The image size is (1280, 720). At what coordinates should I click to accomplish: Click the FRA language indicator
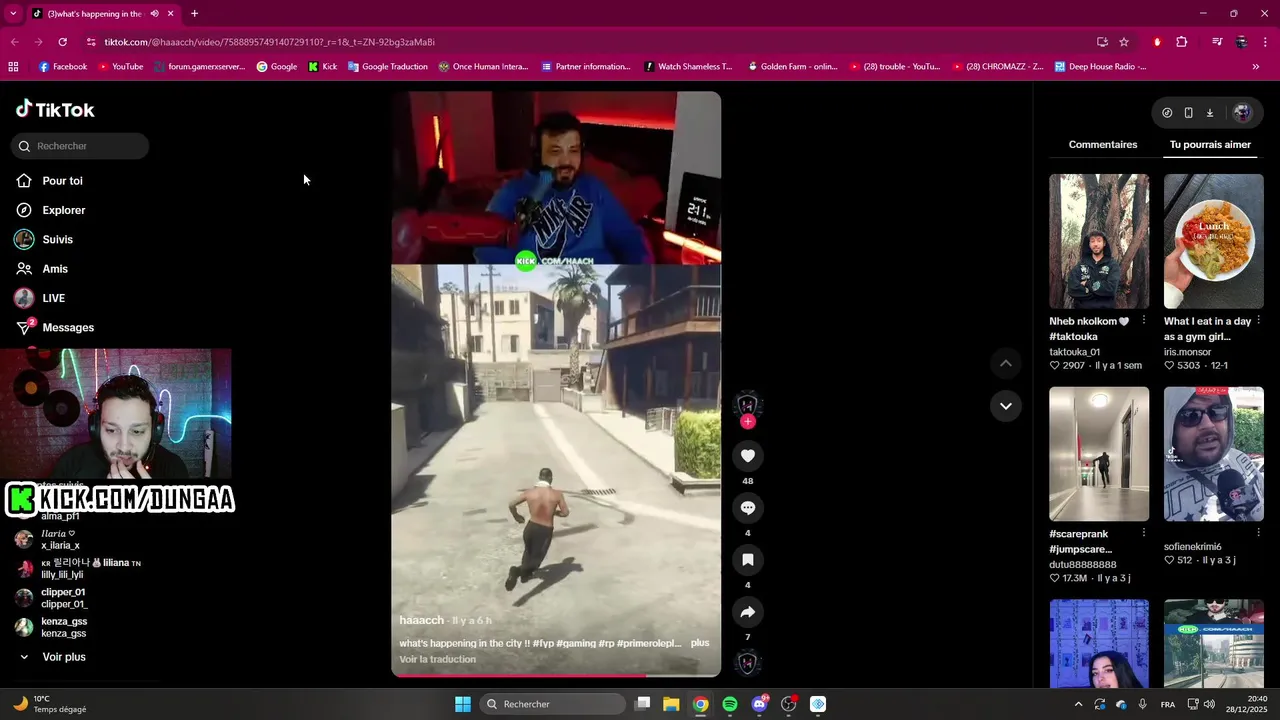1168,704
